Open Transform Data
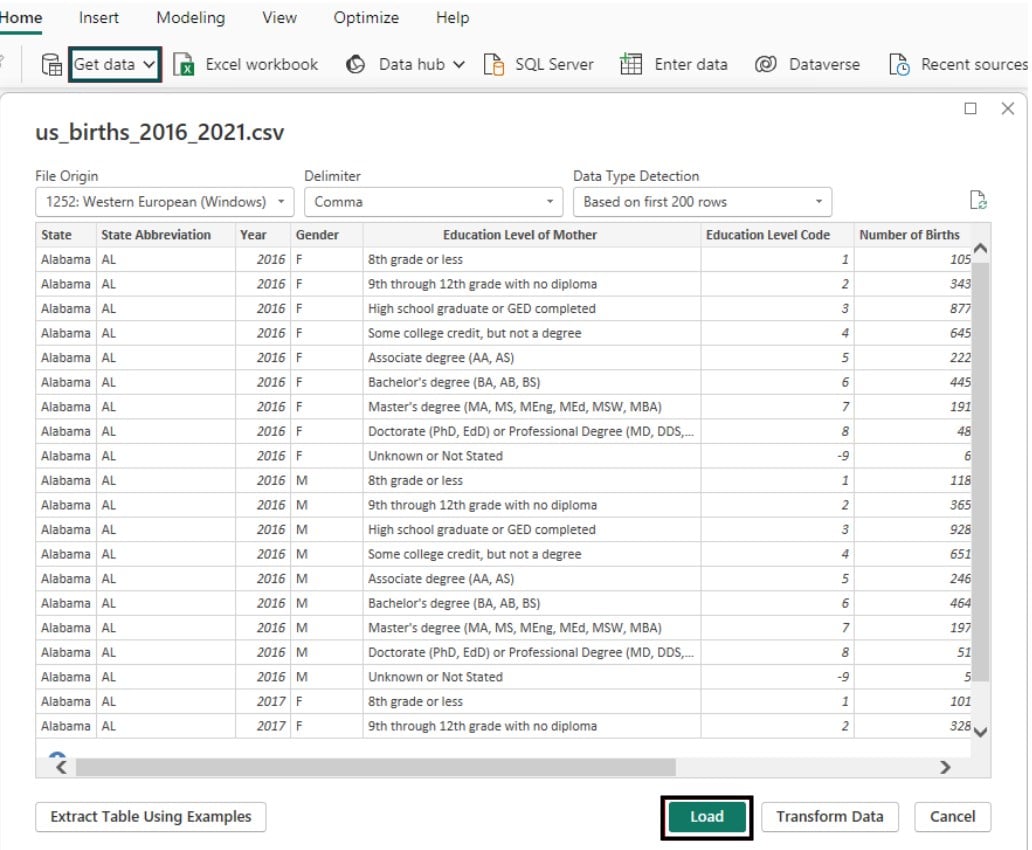The height and width of the screenshot is (850, 1032). [830, 816]
